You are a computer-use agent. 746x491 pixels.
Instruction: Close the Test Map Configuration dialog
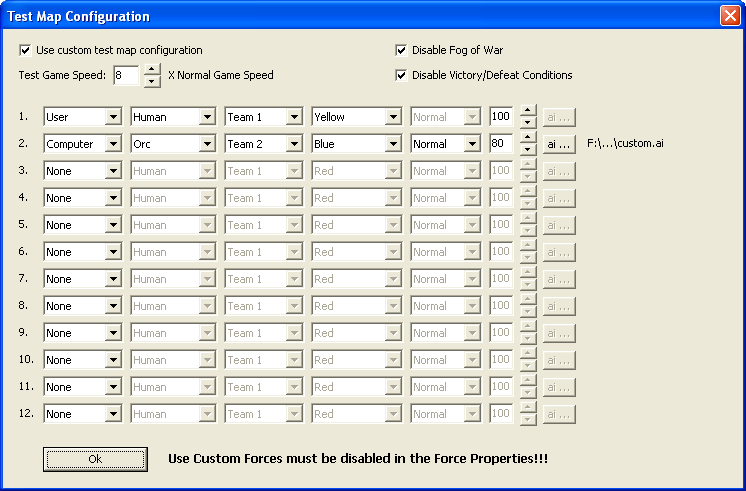click(x=729, y=16)
